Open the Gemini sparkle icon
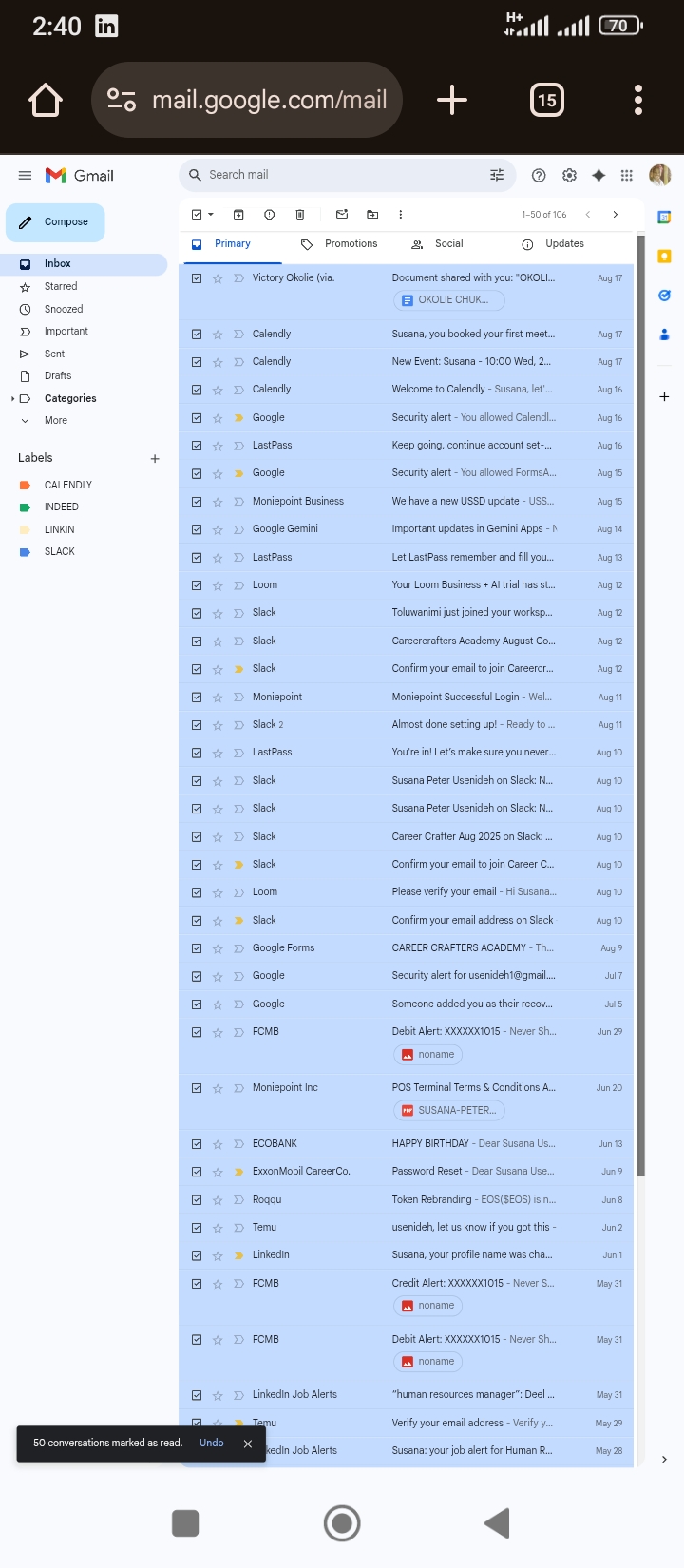This screenshot has width=684, height=1568. [598, 175]
